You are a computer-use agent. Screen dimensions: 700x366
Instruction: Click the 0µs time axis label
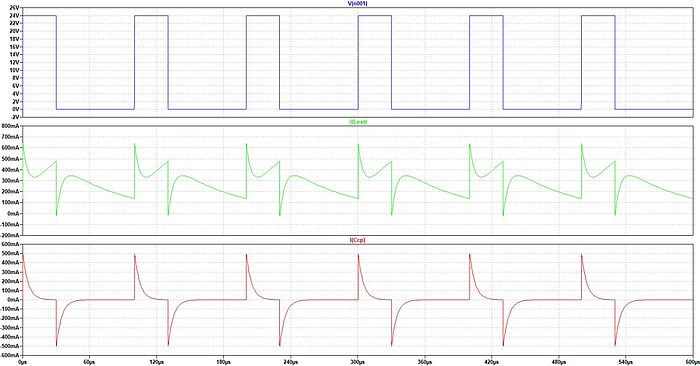click(x=23, y=362)
